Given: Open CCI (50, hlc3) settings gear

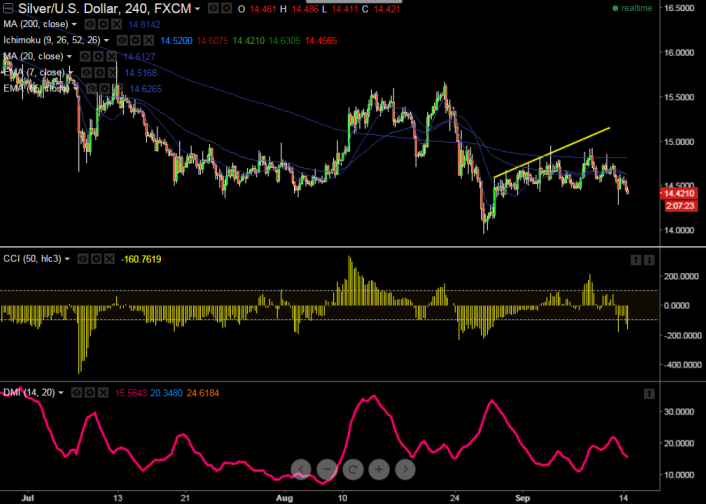Looking at the screenshot, I should click(96, 259).
